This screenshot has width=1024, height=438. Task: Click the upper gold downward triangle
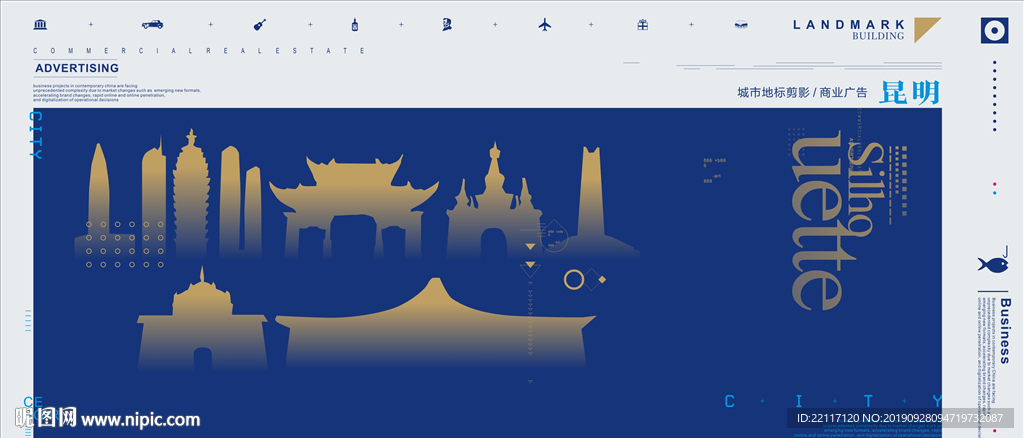click(530, 247)
